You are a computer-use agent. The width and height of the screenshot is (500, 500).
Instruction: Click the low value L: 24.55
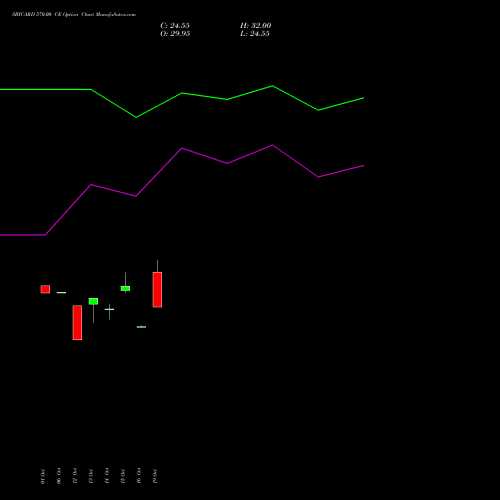(255, 34)
